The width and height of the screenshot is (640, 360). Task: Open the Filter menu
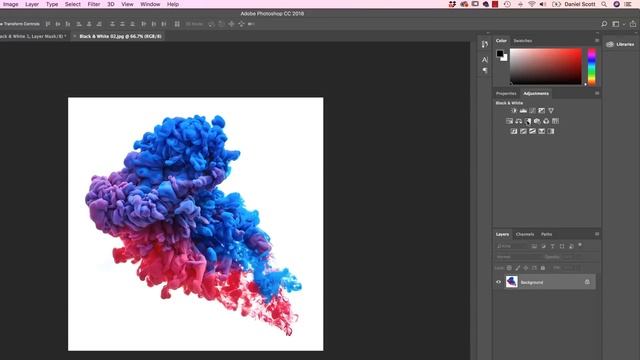(94, 4)
